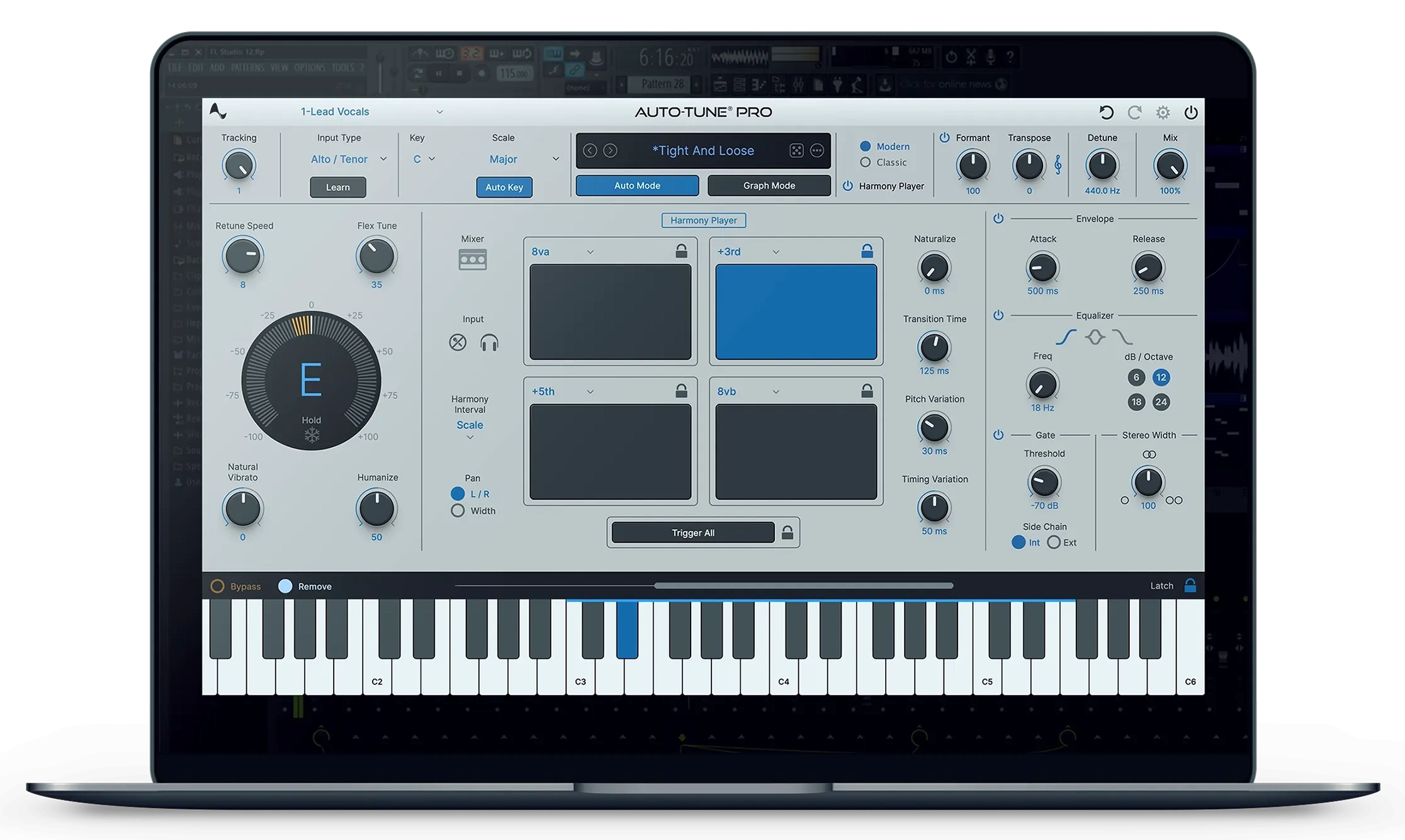Switch to Graph Mode

coord(769,185)
